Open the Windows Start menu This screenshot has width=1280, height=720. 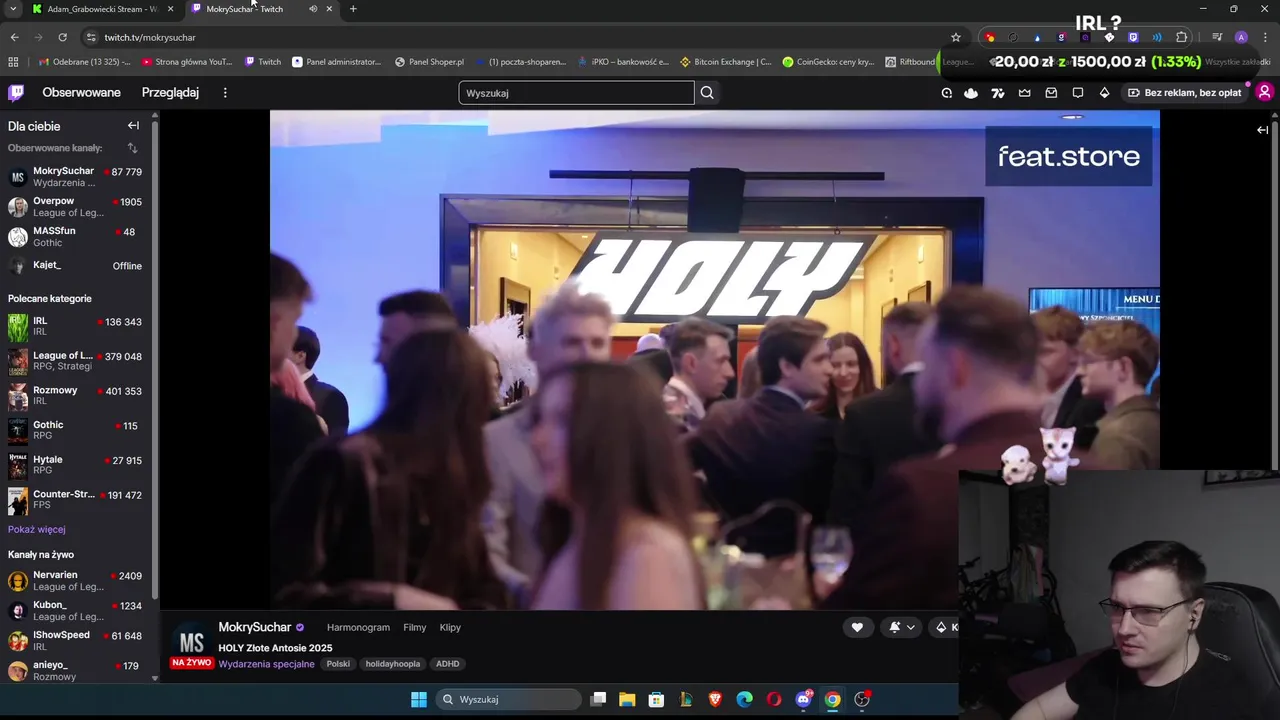[419, 699]
